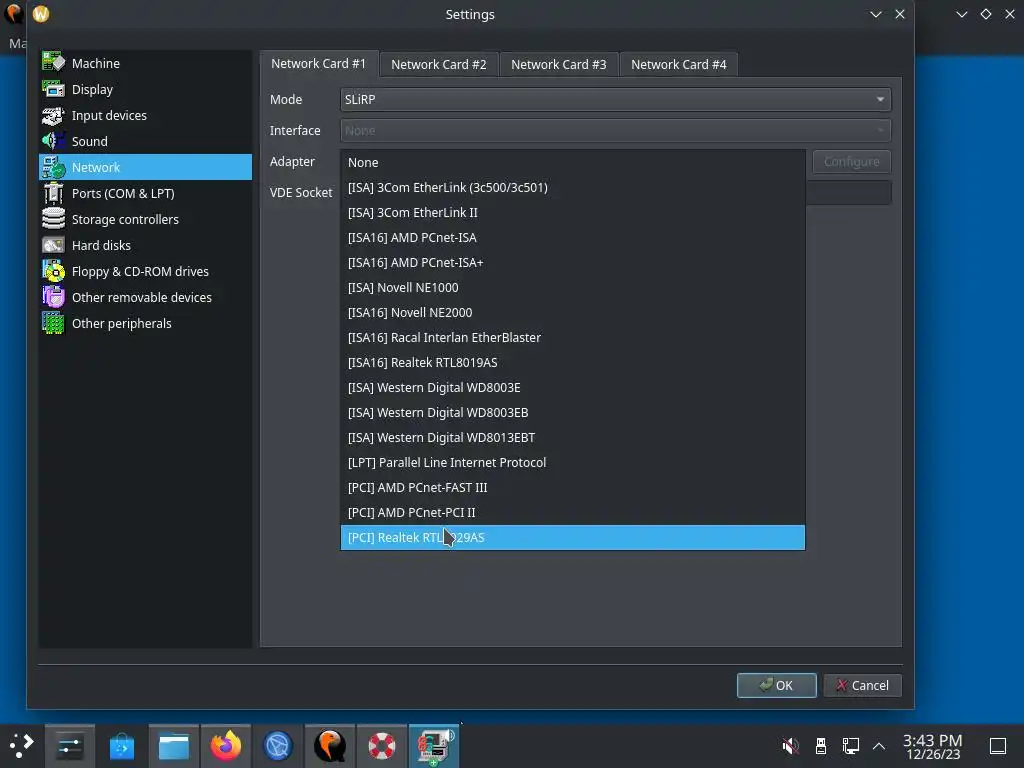Image resolution: width=1024 pixels, height=768 pixels.
Task: Select the Input devices category icon
Action: (54, 115)
